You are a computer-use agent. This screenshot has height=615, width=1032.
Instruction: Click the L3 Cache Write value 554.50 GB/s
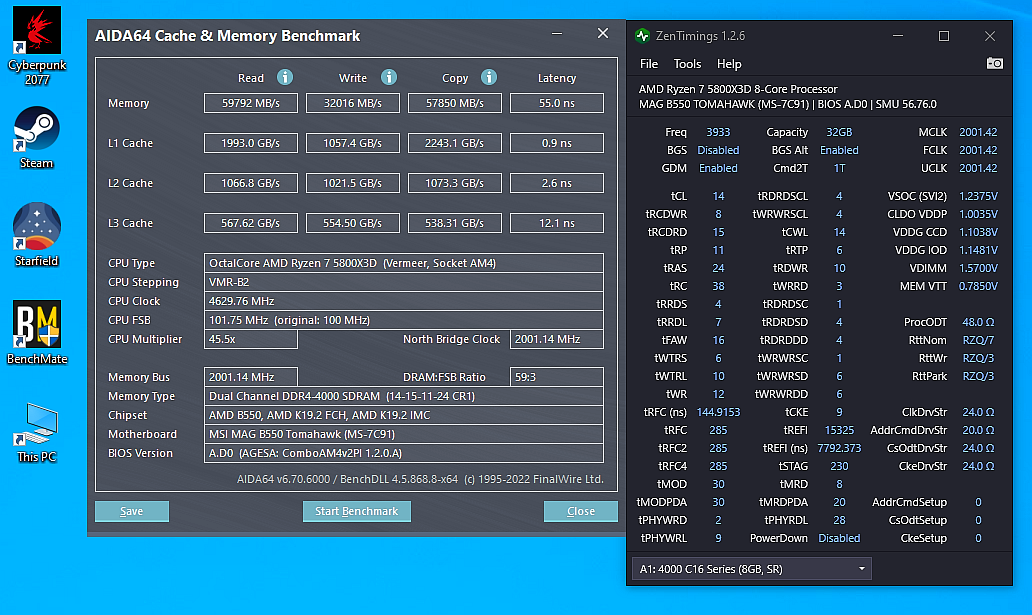[353, 223]
